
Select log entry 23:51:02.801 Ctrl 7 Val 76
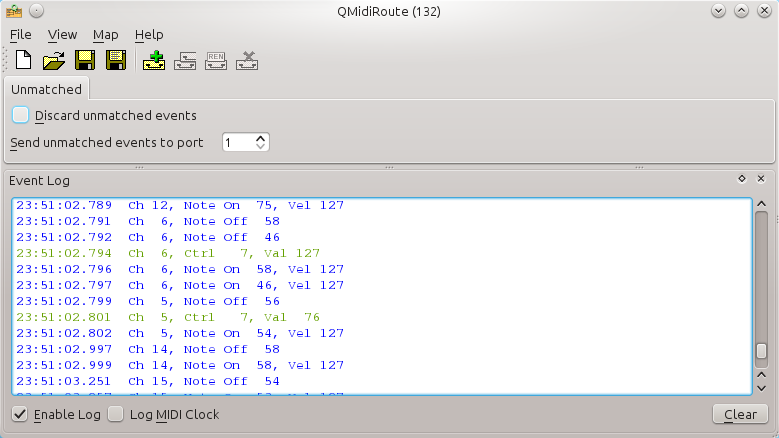[x=168, y=317]
